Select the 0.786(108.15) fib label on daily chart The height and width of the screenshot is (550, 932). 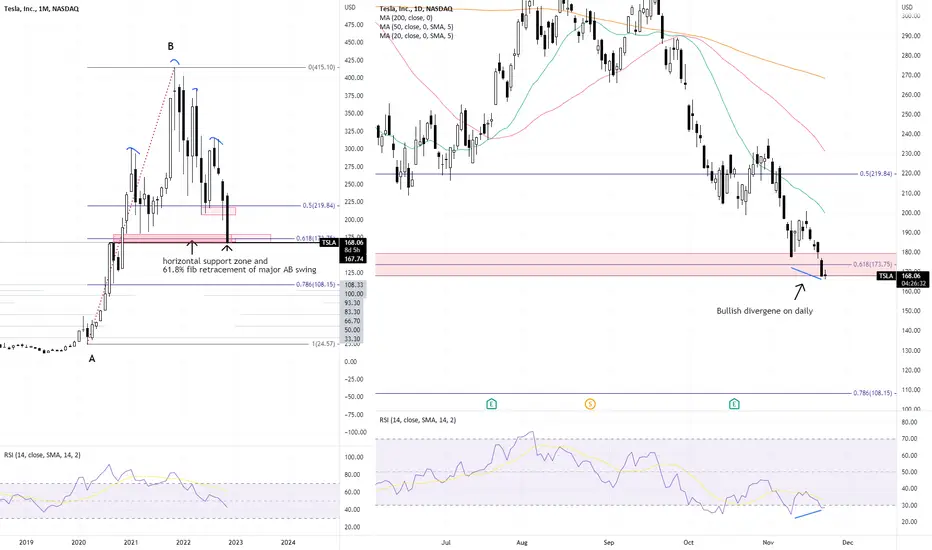(x=873, y=393)
